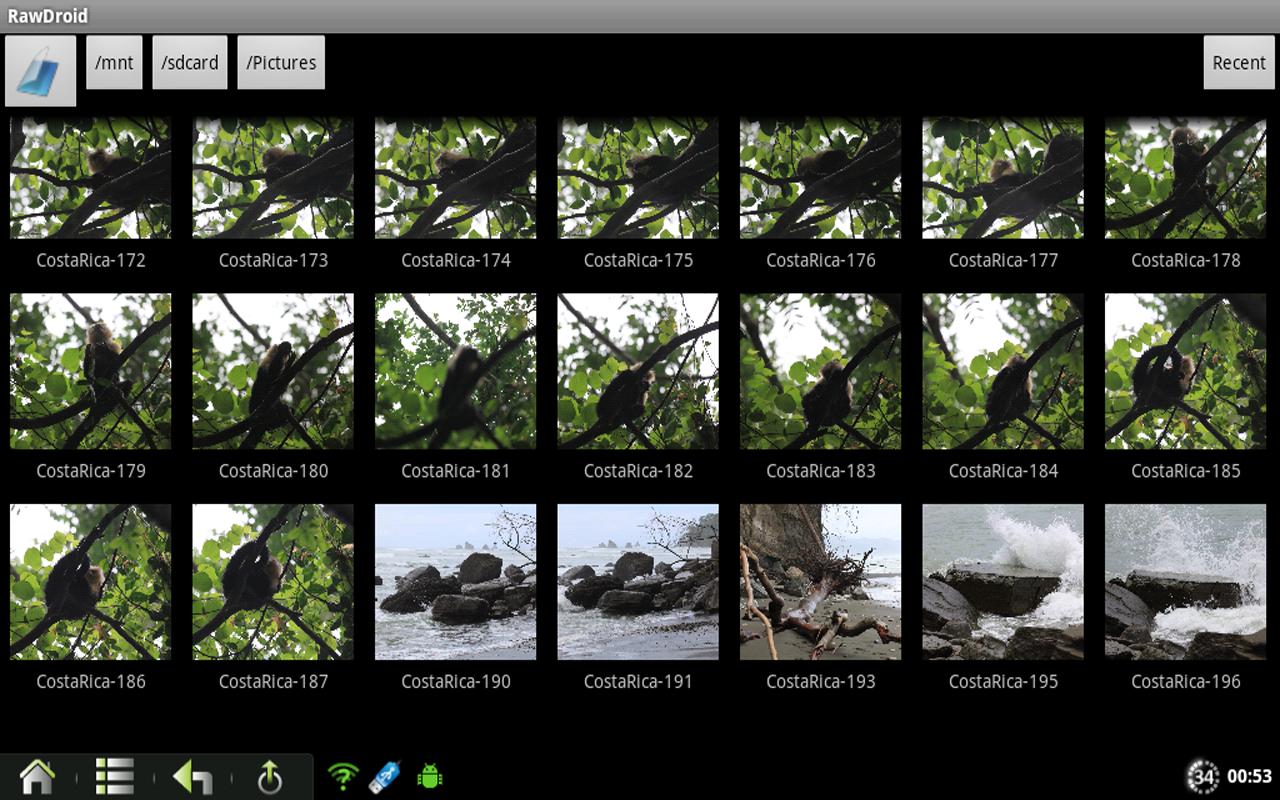The width and height of the screenshot is (1280, 800).
Task: Navigate to the /sdcard path segment
Action: tap(190, 63)
